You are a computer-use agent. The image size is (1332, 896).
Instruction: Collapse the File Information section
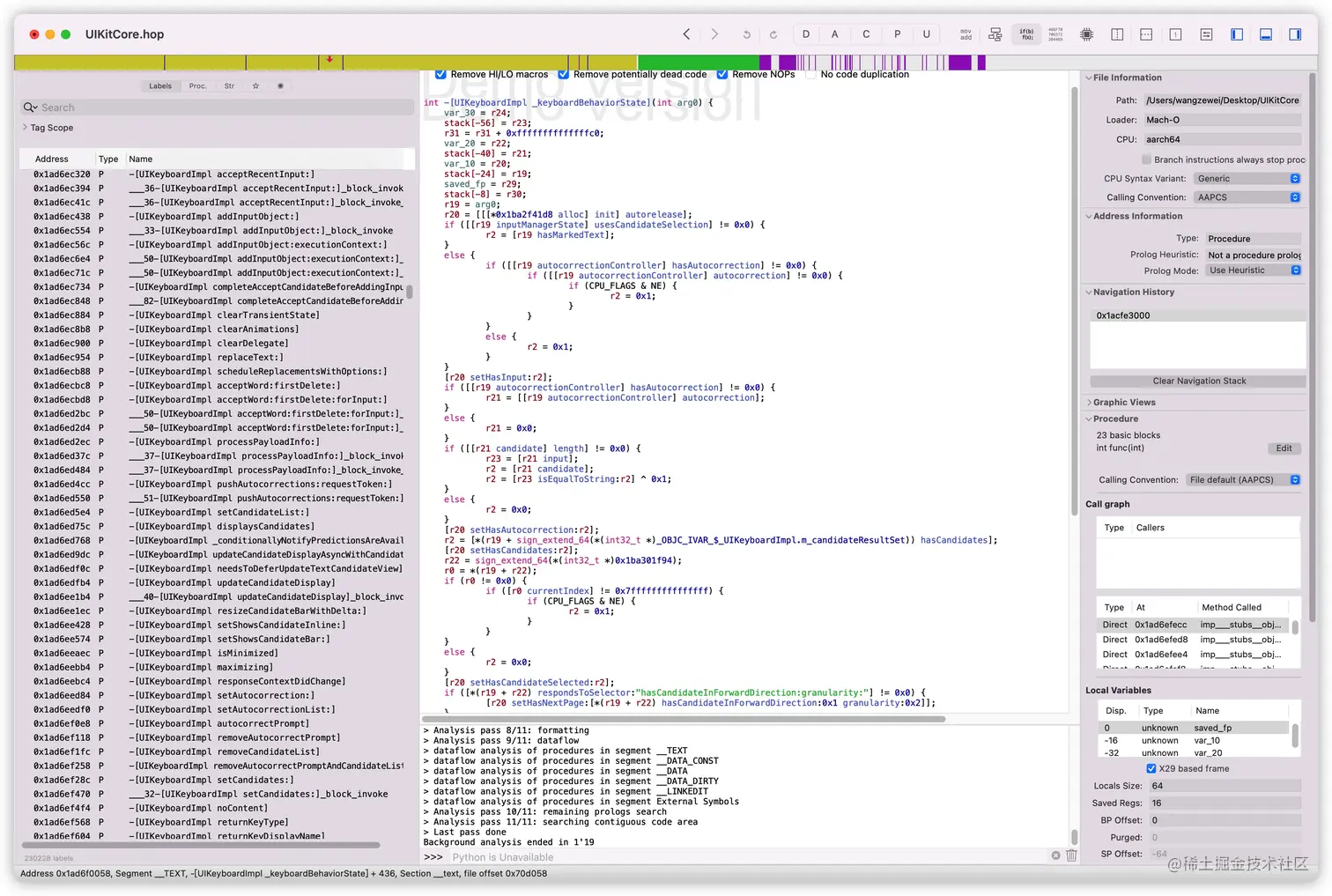coord(1089,78)
